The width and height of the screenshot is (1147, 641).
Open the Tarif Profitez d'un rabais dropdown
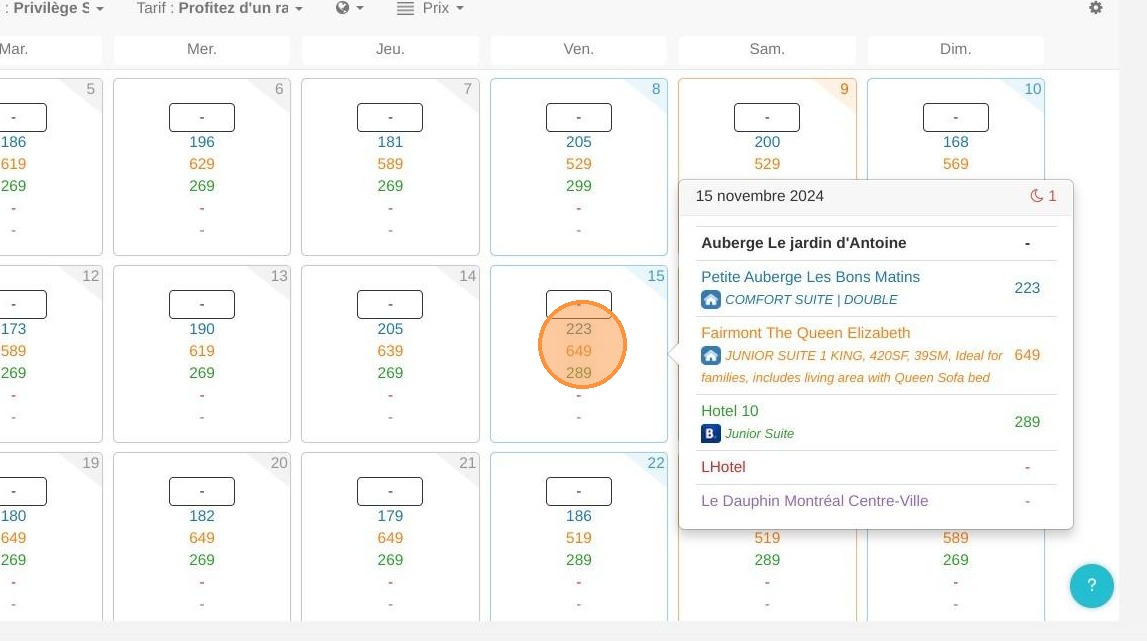[219, 8]
